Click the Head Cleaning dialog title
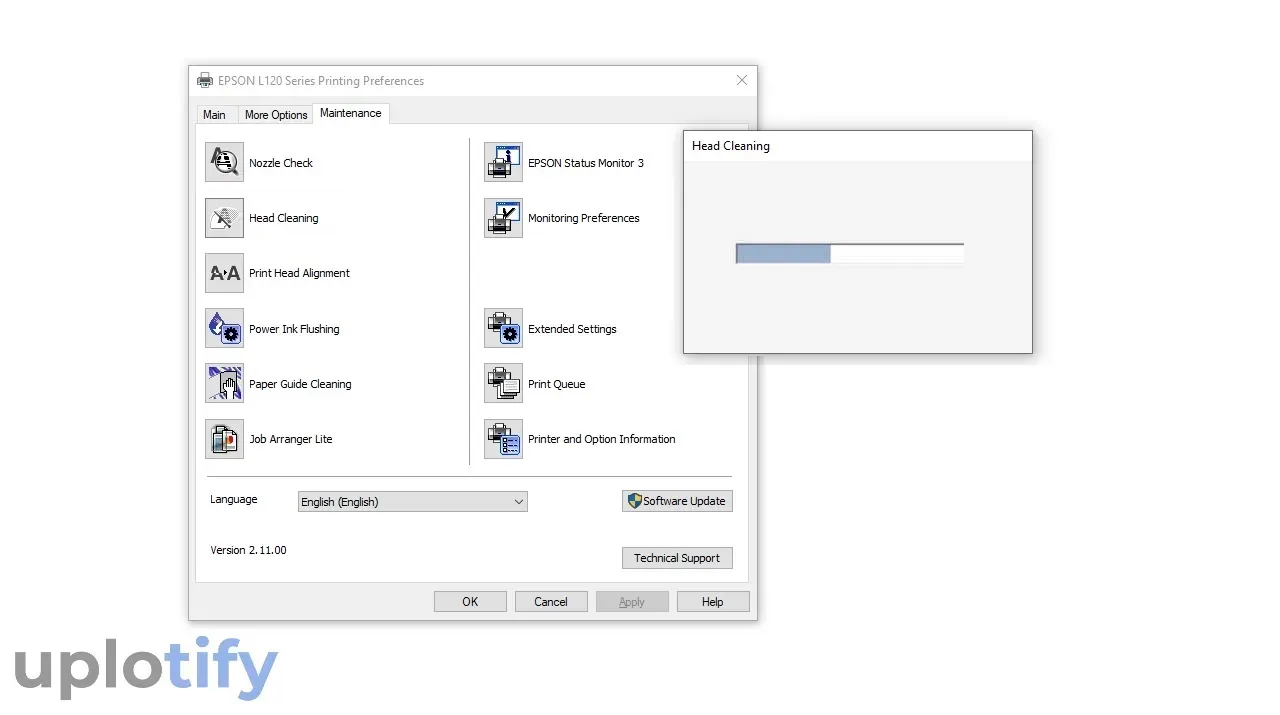The height and width of the screenshot is (715, 1280). click(x=731, y=146)
